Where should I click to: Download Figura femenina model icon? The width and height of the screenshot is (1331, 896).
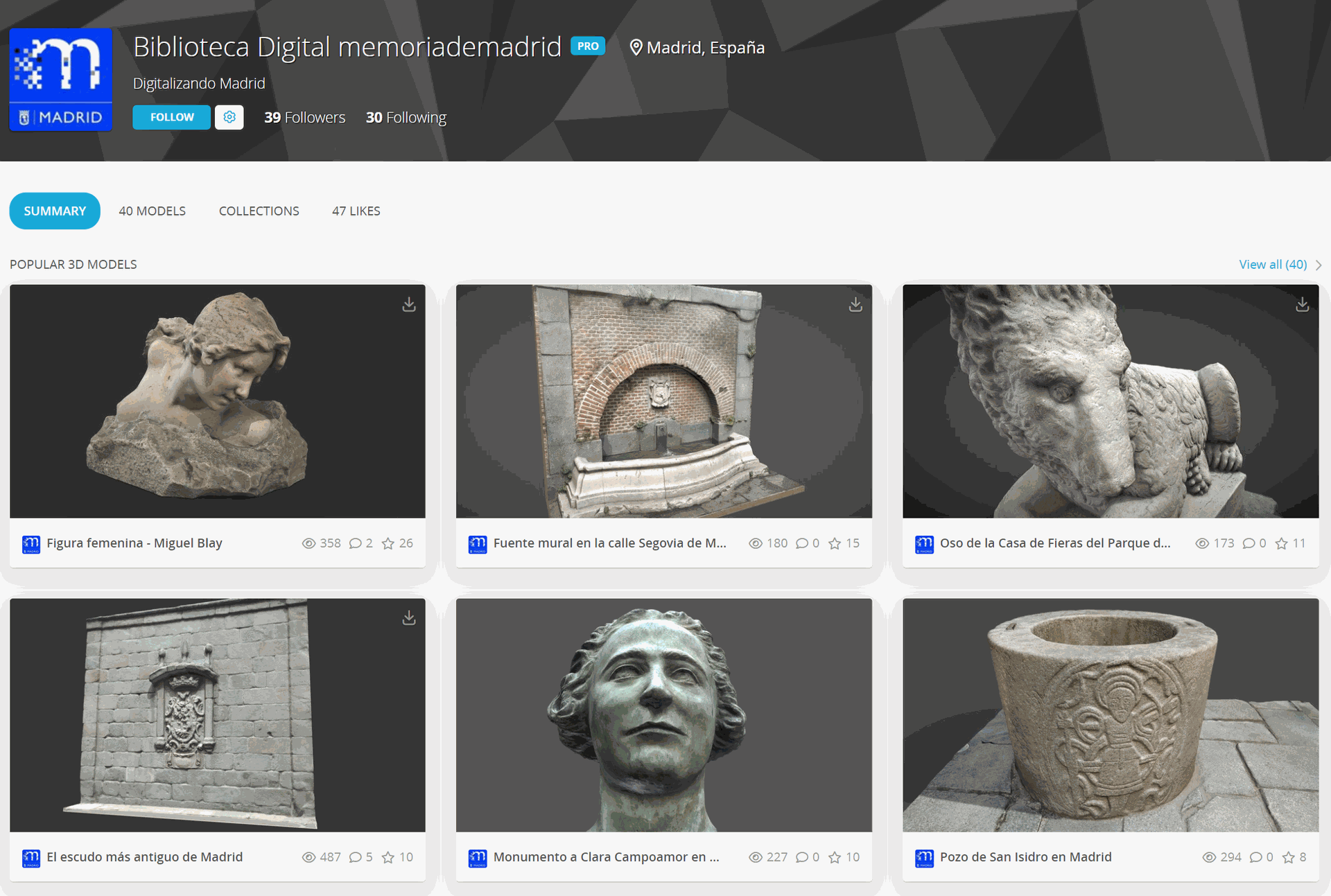pyautogui.click(x=409, y=305)
